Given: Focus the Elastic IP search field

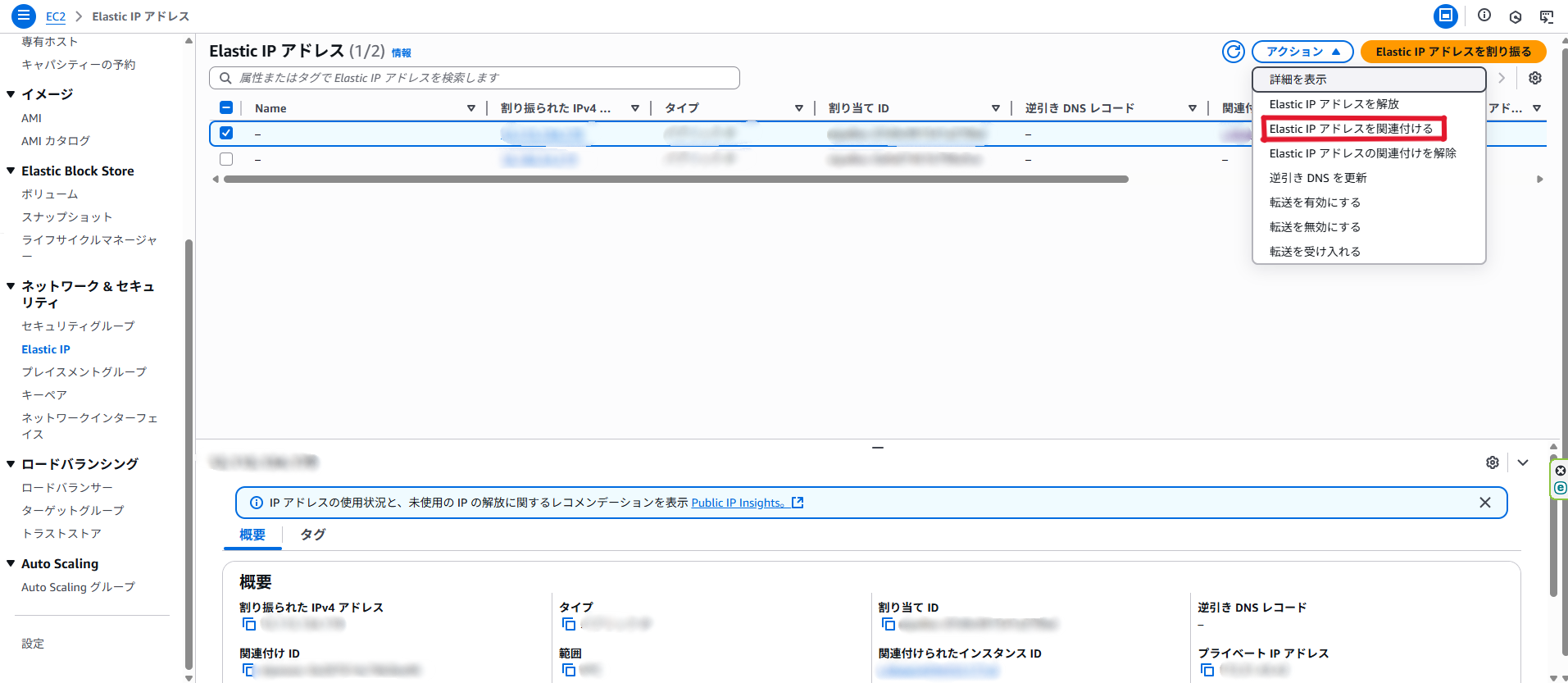Looking at the screenshot, I should (x=475, y=78).
